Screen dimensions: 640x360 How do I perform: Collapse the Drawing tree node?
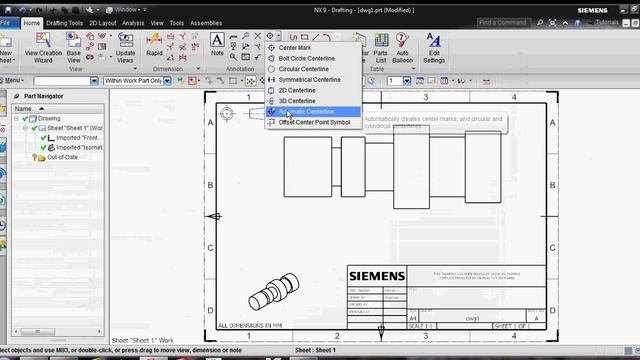pos(16,118)
